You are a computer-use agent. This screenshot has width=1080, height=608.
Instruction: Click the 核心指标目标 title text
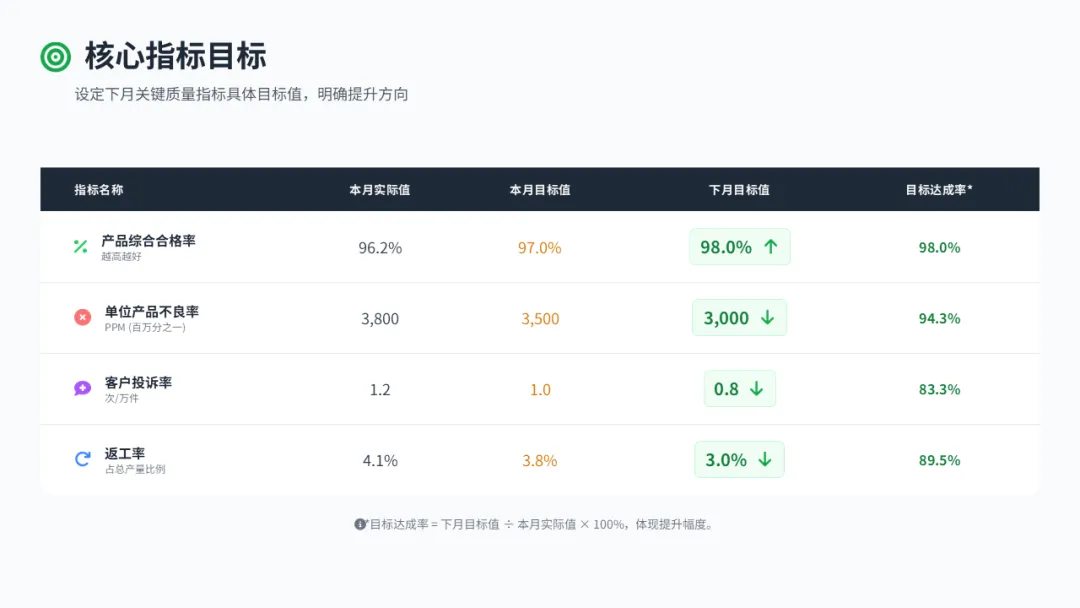[176, 56]
